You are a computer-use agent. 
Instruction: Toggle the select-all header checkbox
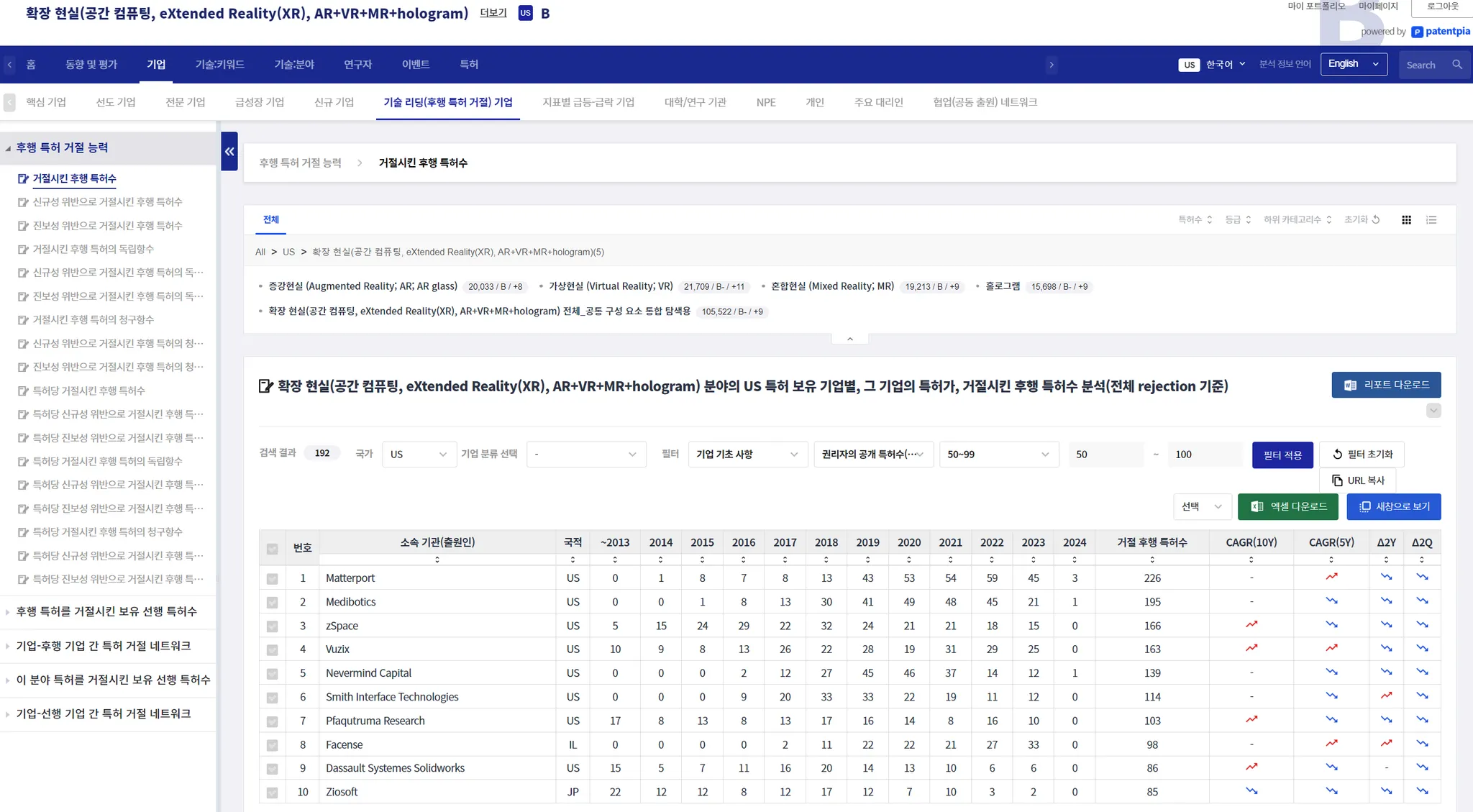tap(272, 549)
